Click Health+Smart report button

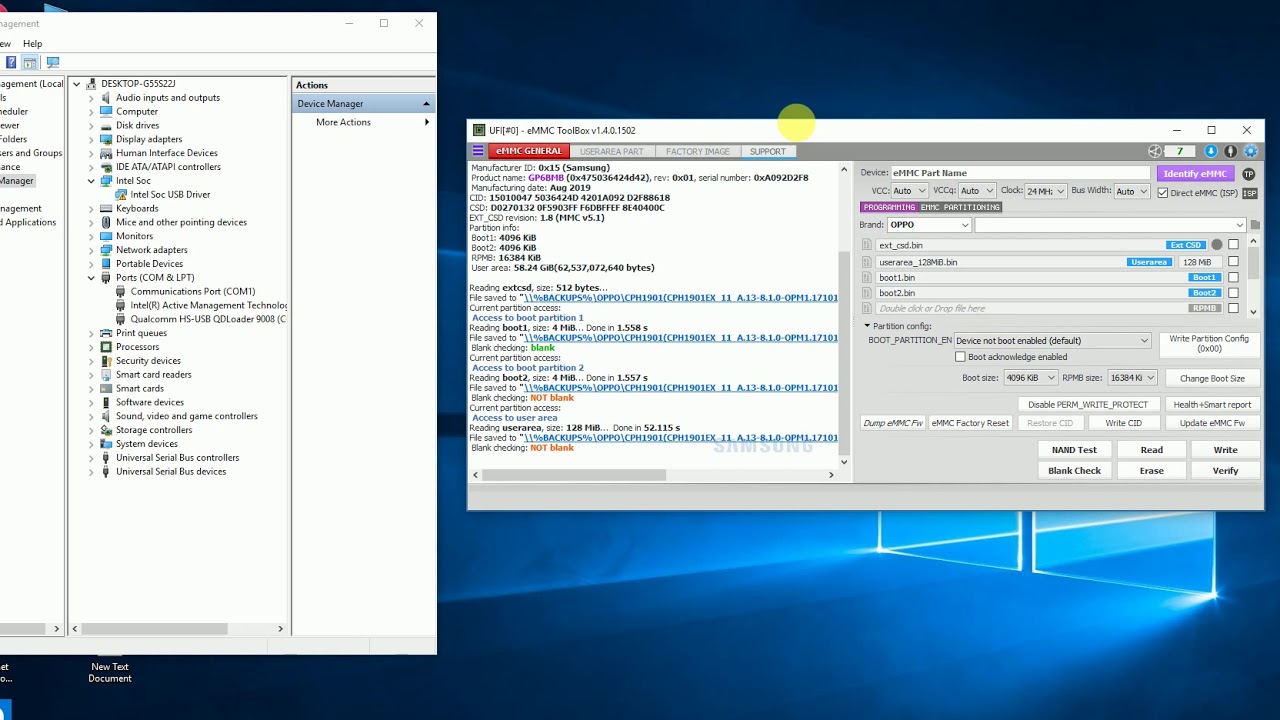pyautogui.click(x=1212, y=405)
